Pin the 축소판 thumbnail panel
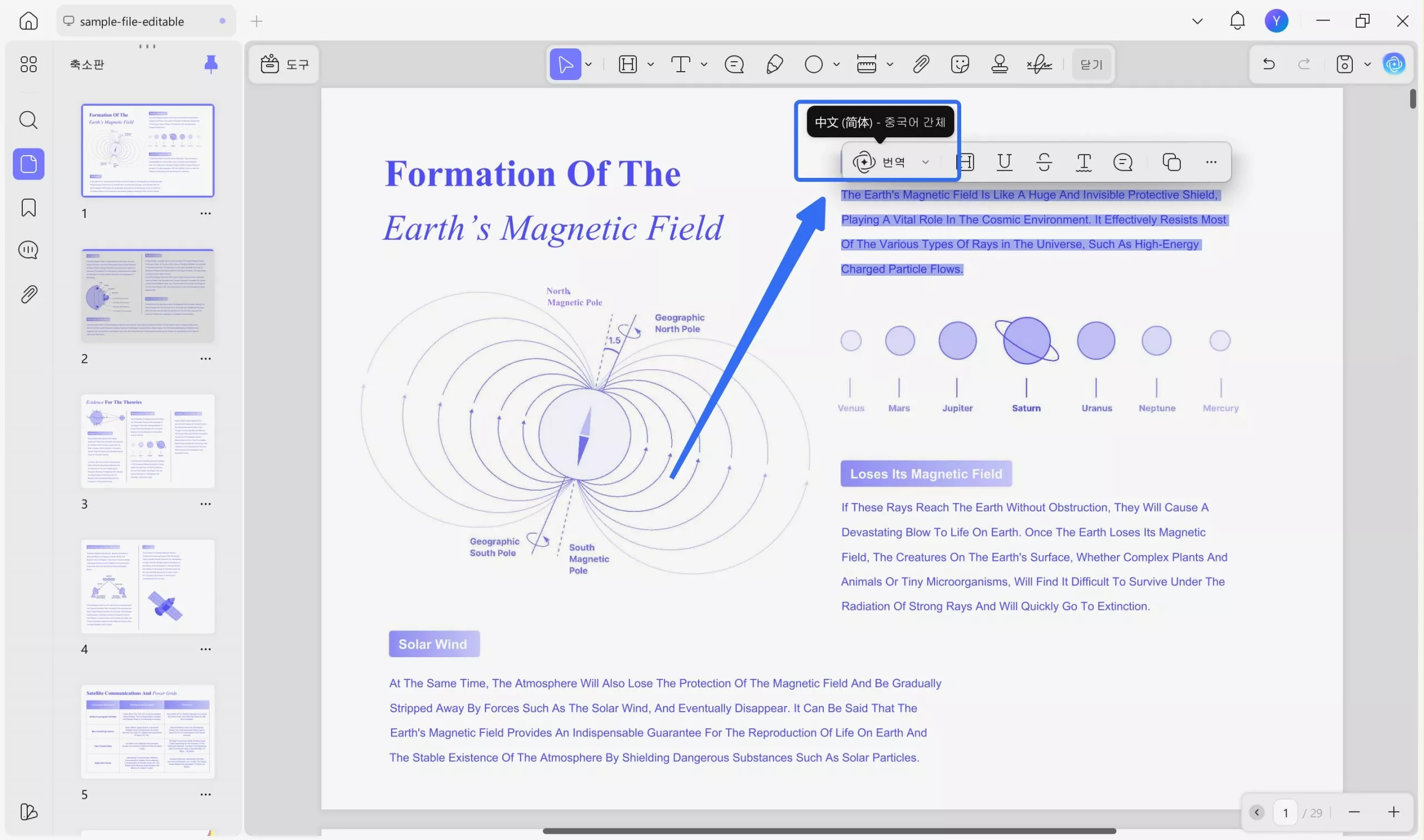 pos(211,64)
